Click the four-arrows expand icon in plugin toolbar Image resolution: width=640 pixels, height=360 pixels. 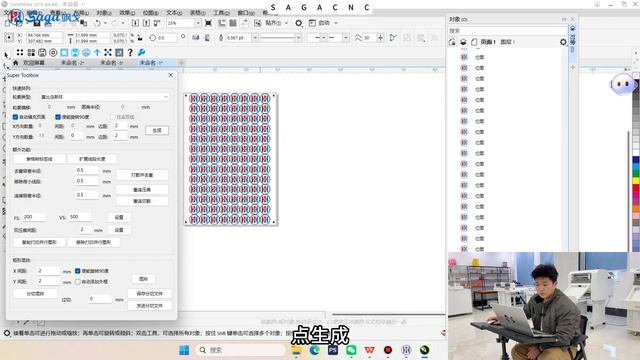pos(108,52)
